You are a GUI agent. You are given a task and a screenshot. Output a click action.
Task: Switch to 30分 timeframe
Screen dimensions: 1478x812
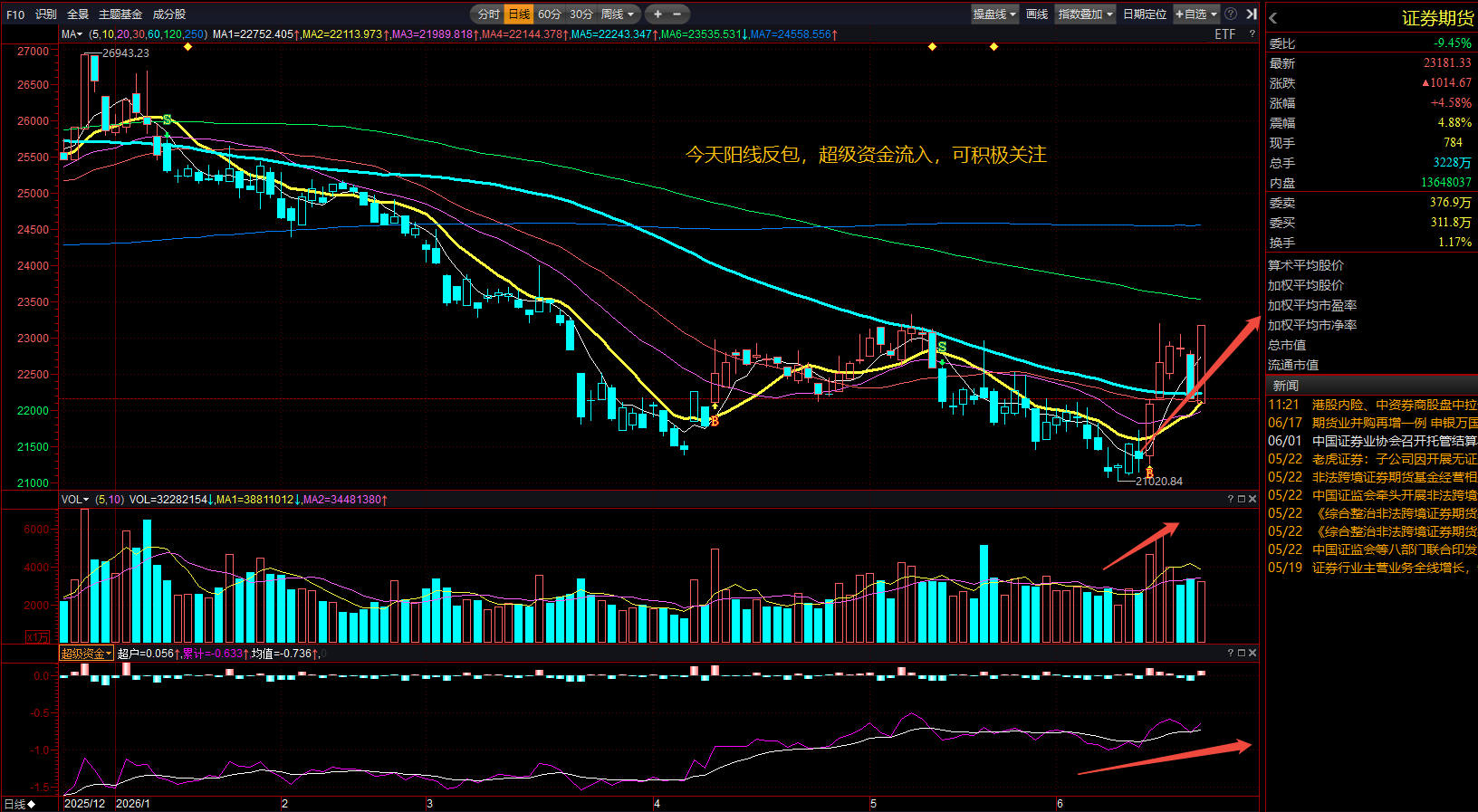pyautogui.click(x=581, y=14)
